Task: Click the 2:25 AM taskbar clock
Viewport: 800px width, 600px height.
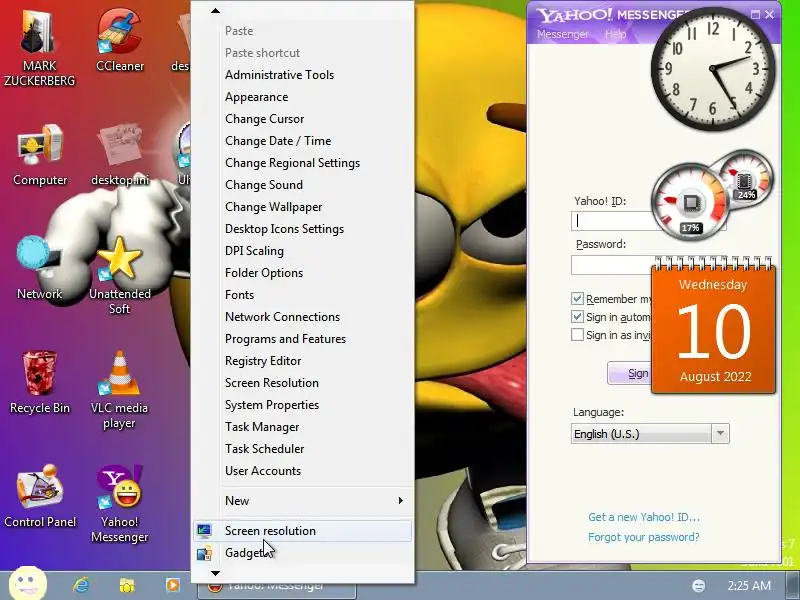Action: 749,585
